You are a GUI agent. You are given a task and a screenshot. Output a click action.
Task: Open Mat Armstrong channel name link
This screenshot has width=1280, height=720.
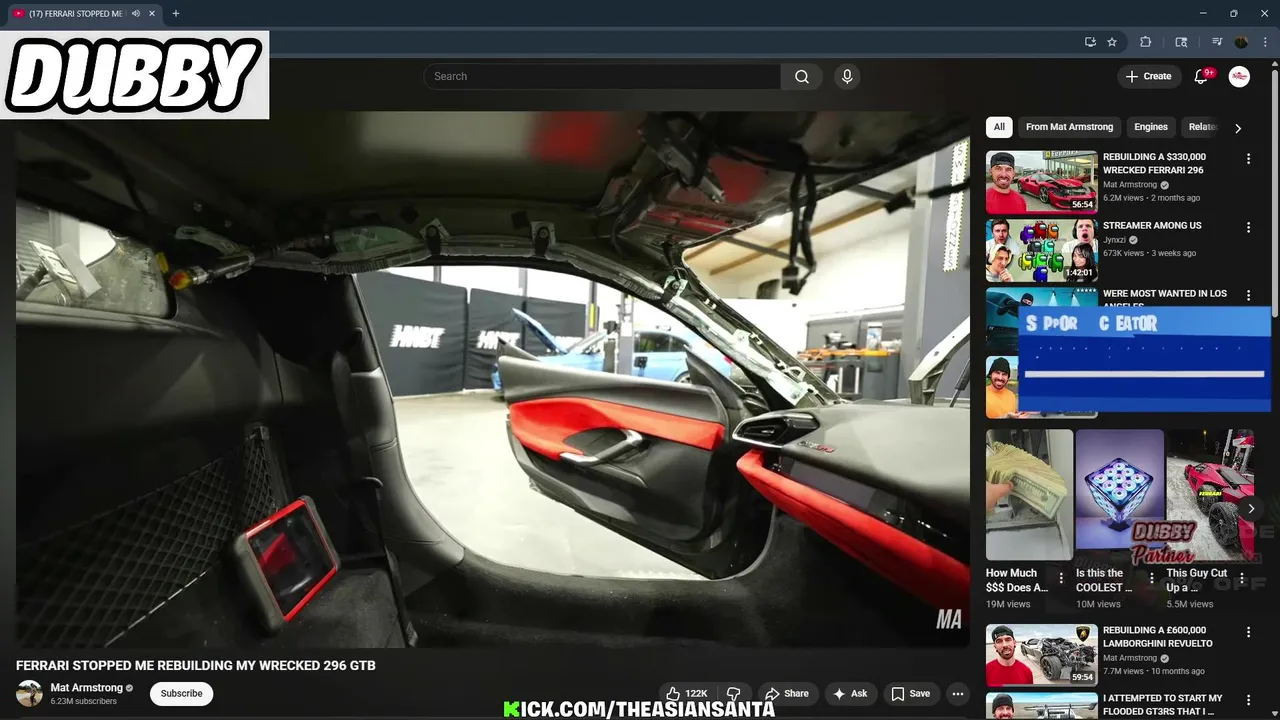point(87,688)
